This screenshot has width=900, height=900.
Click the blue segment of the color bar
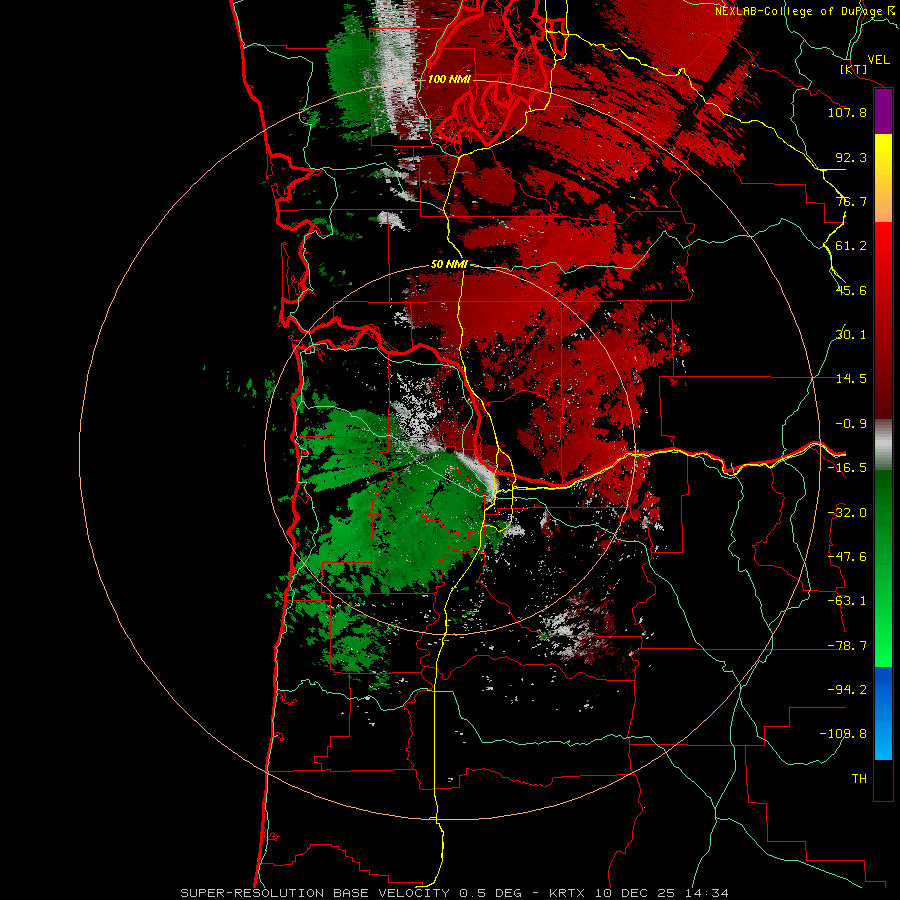pos(883,713)
